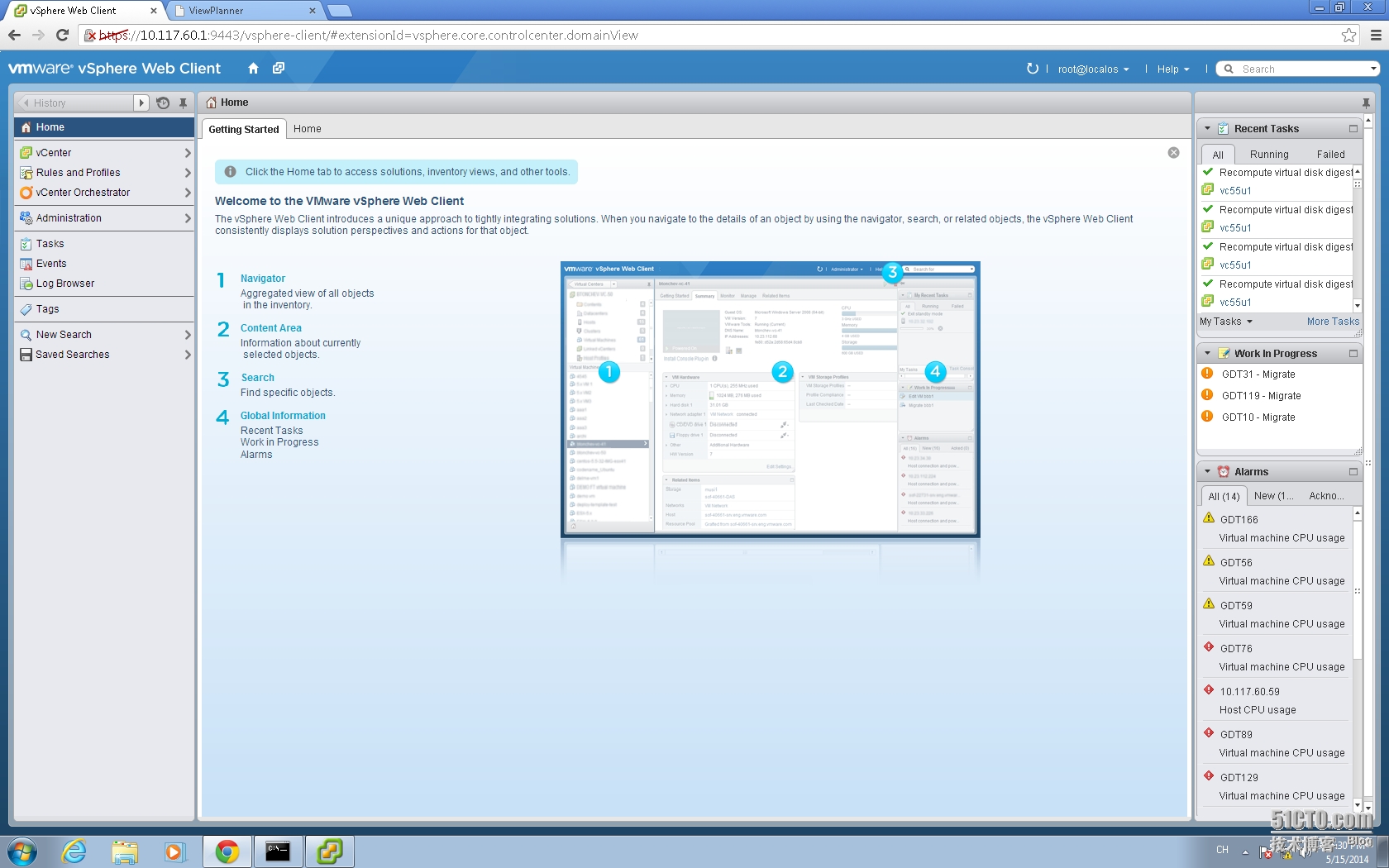
Task: Expand the History forward arrow
Action: (x=141, y=103)
